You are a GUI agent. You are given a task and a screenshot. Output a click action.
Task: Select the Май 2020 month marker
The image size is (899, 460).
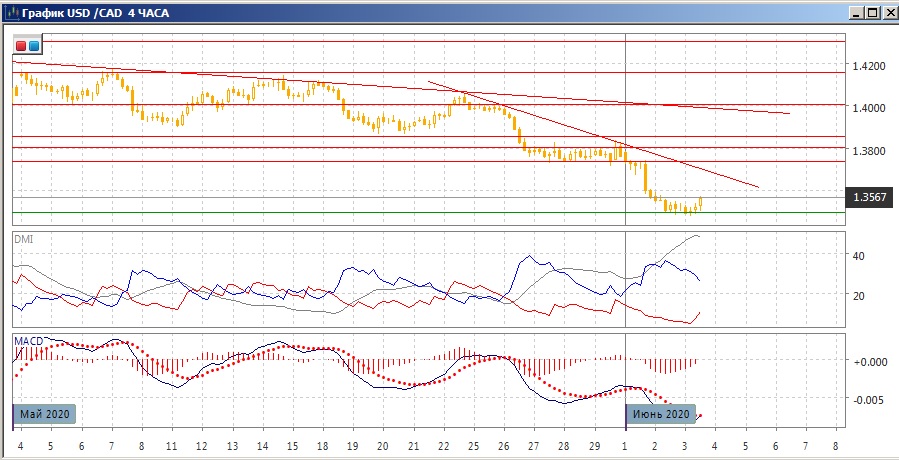[45, 414]
